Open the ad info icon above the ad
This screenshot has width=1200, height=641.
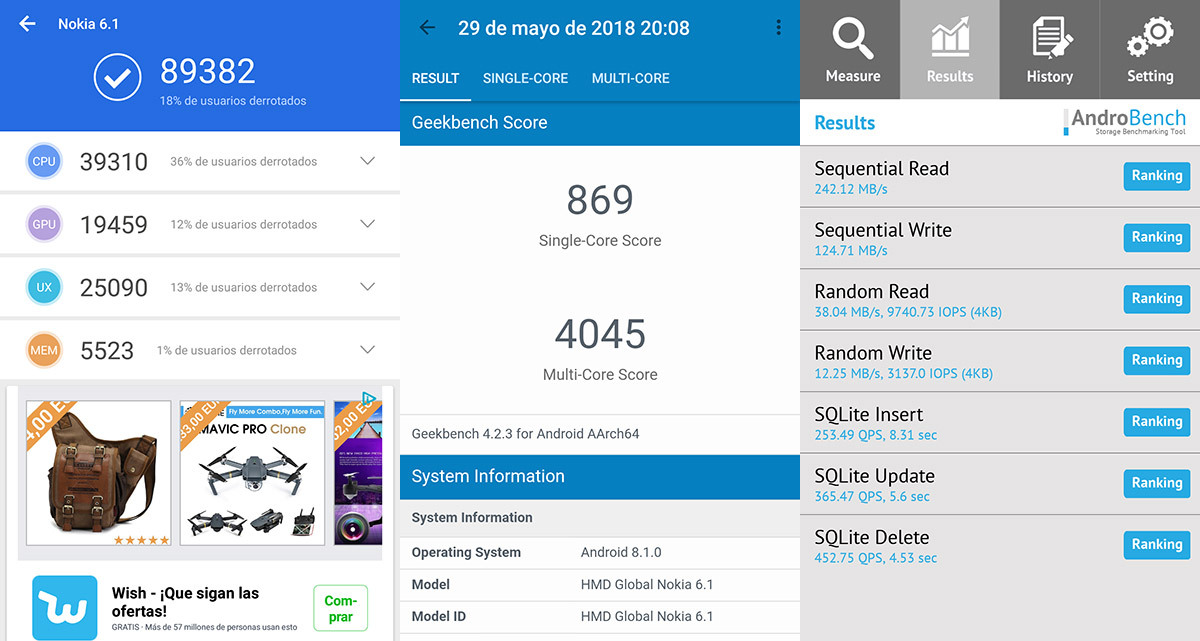[368, 399]
